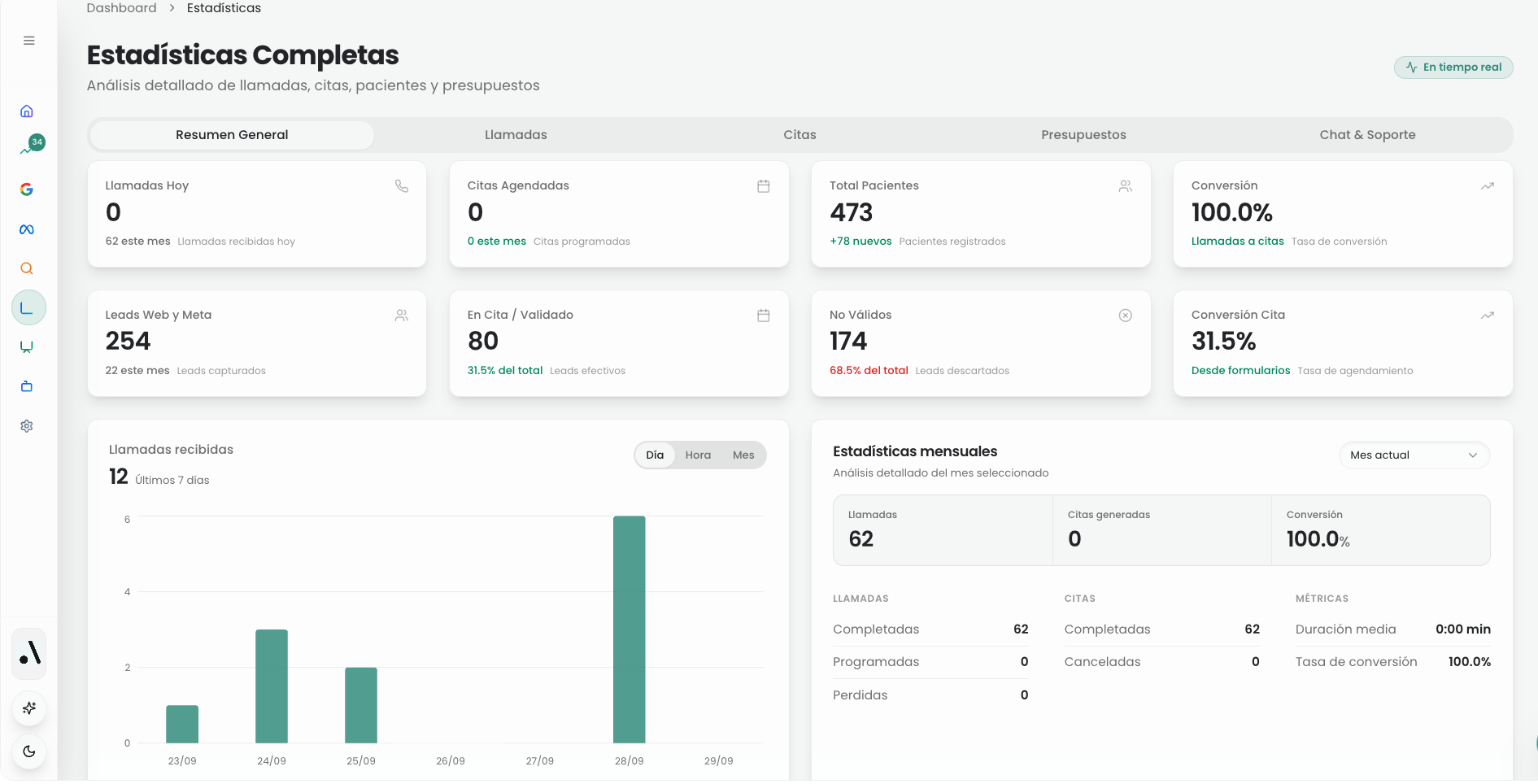Click the Duración media metric row
The image size is (1538, 784).
(x=1392, y=629)
